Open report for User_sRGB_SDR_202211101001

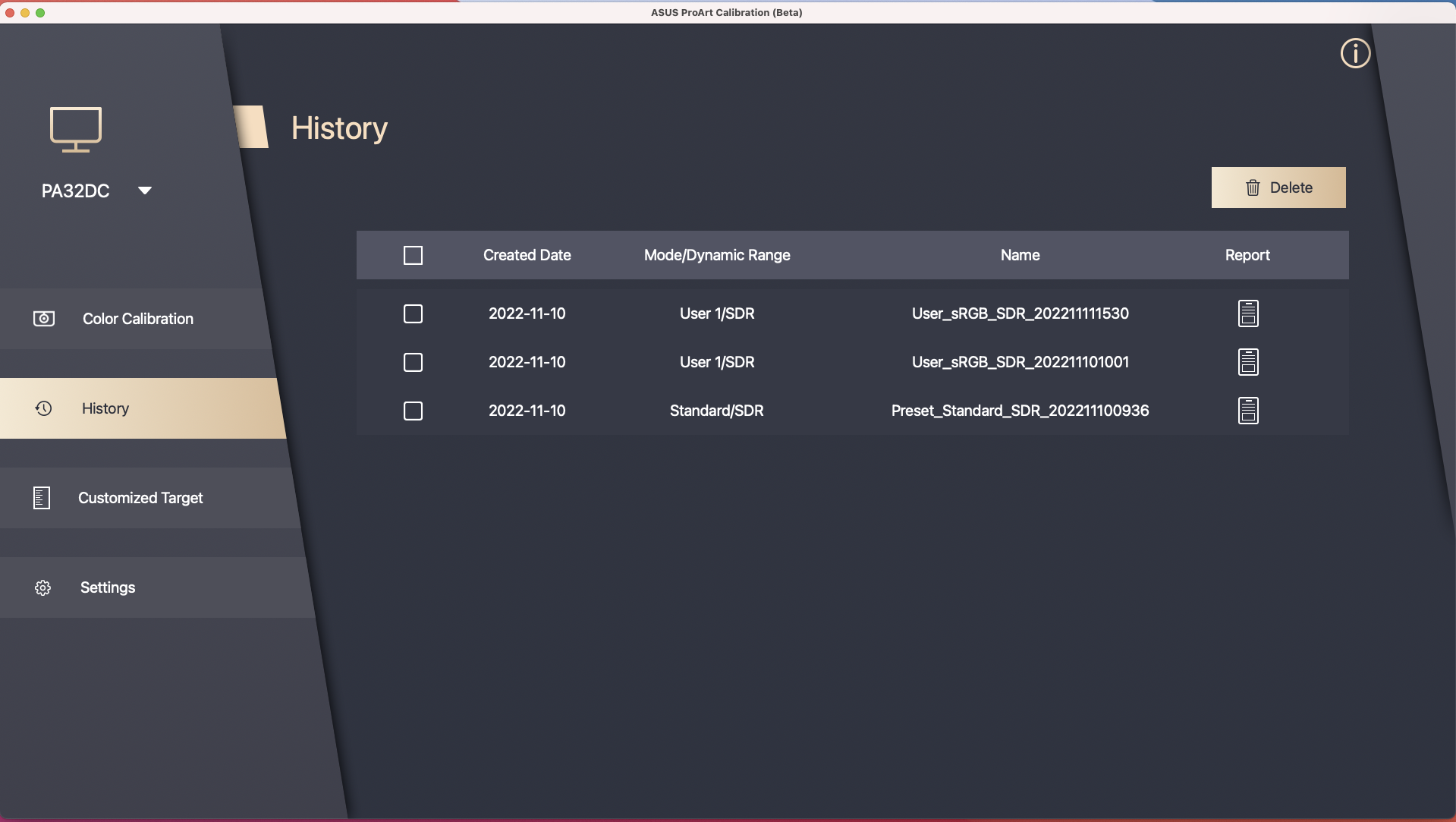point(1248,362)
